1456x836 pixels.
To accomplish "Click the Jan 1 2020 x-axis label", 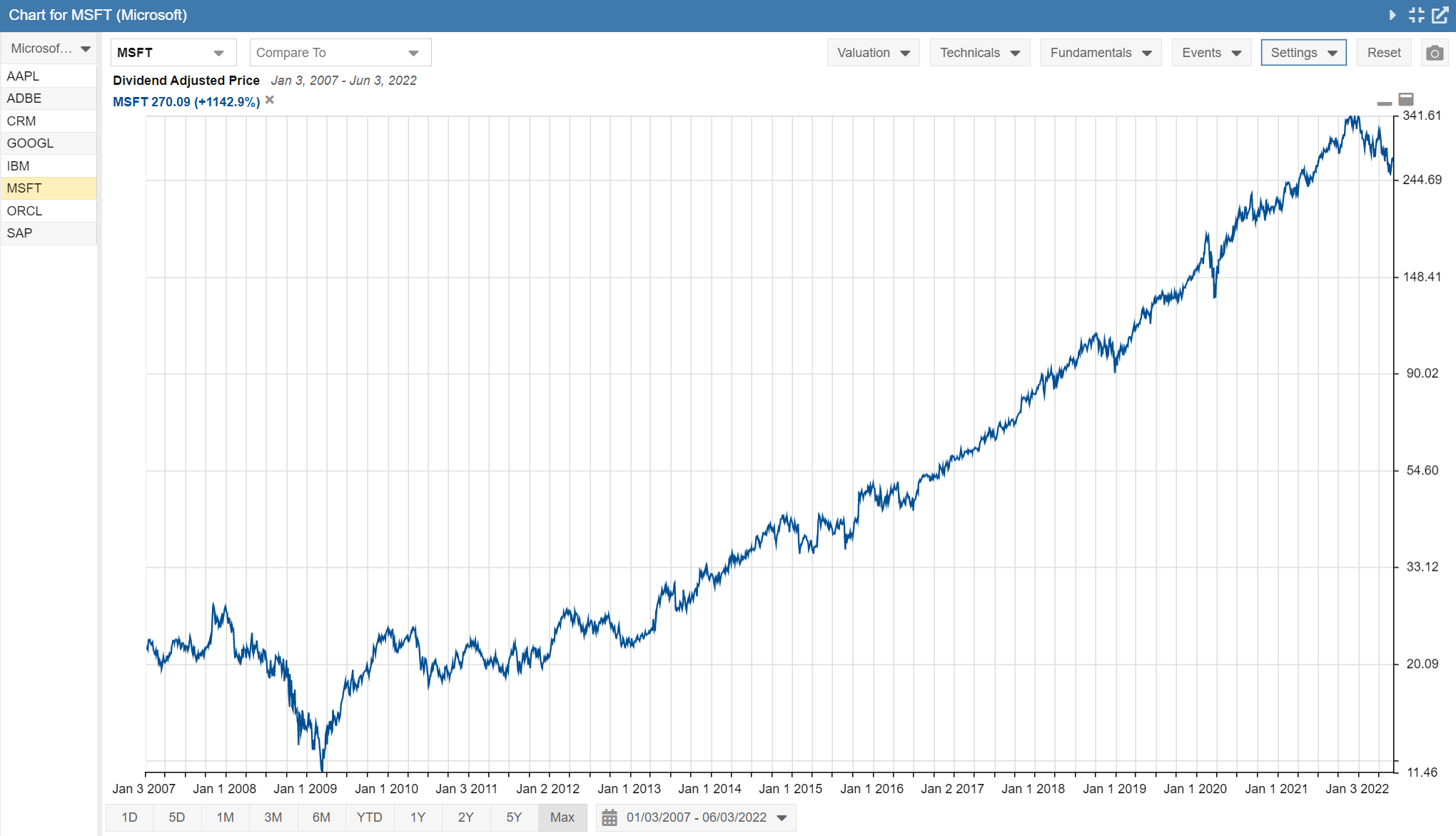I will point(1195,789).
